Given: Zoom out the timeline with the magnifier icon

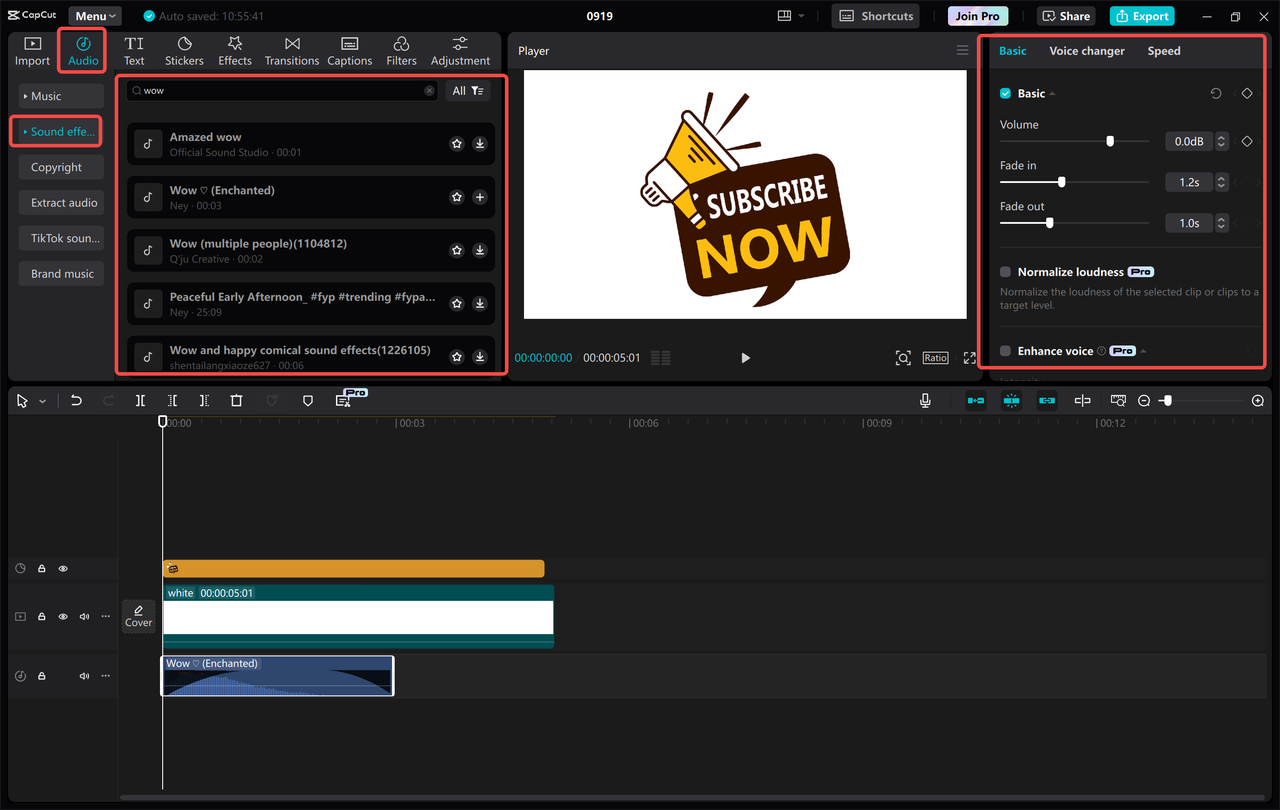Looking at the screenshot, I should click(1143, 400).
